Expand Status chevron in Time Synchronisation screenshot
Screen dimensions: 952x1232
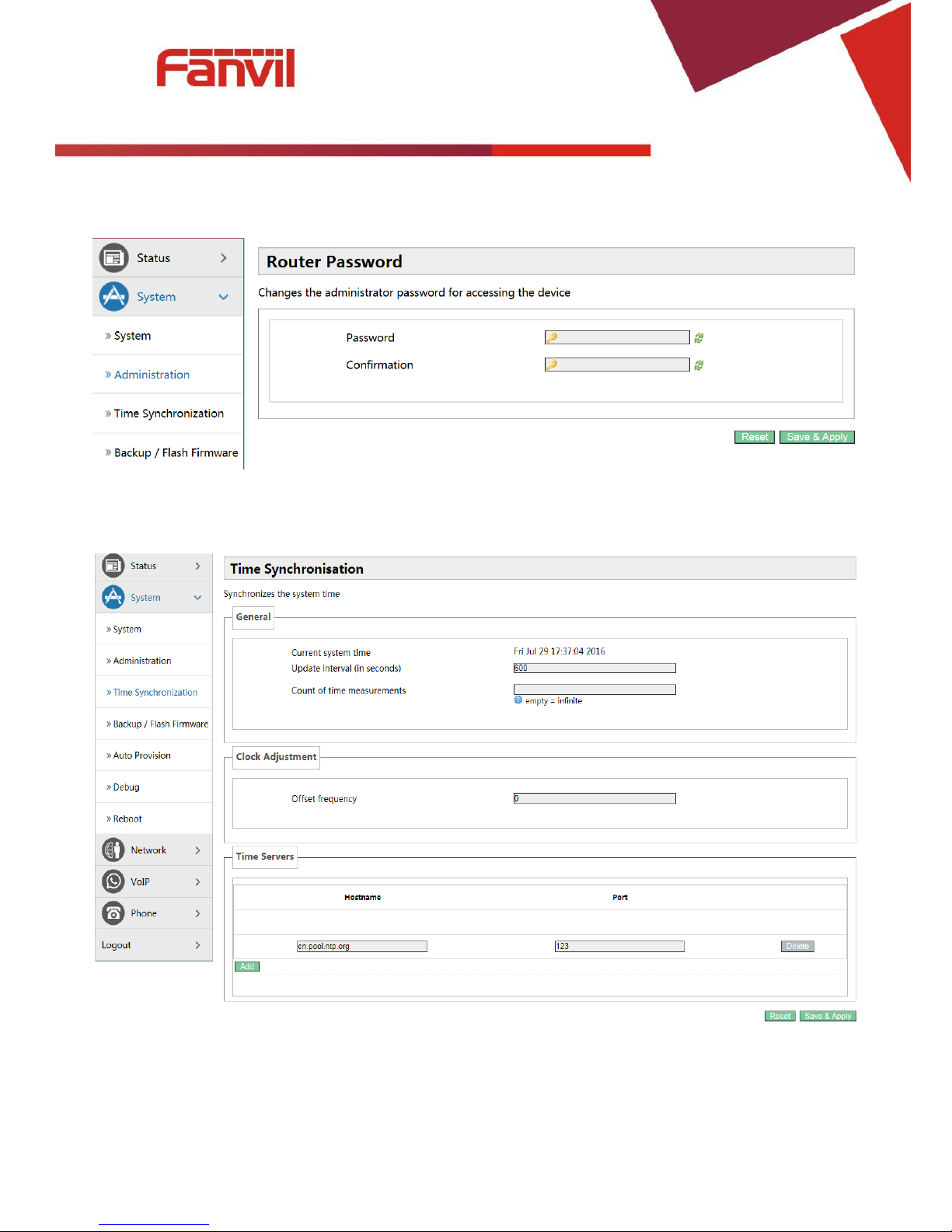click(x=198, y=566)
